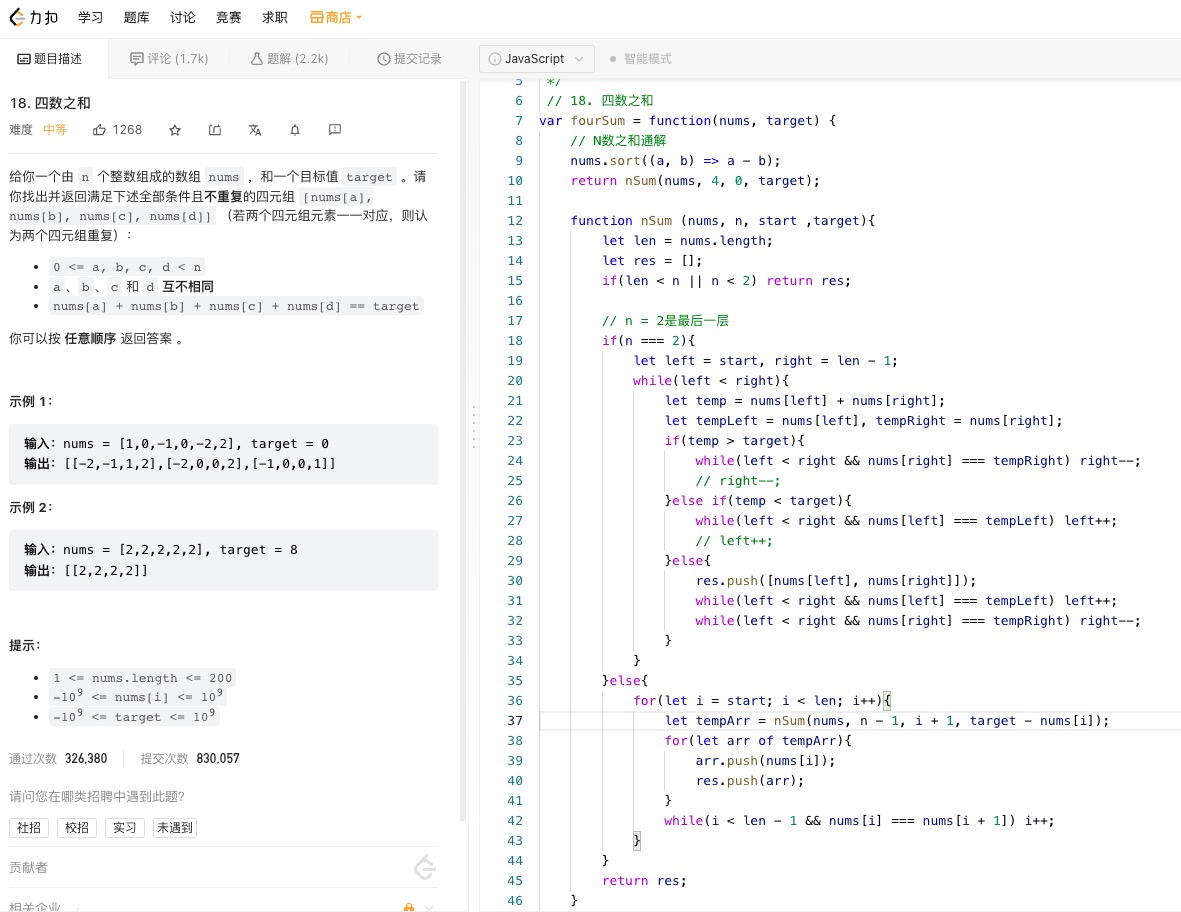This screenshot has width=1181, height=912.
Task: Click the translate language icon
Action: (255, 130)
